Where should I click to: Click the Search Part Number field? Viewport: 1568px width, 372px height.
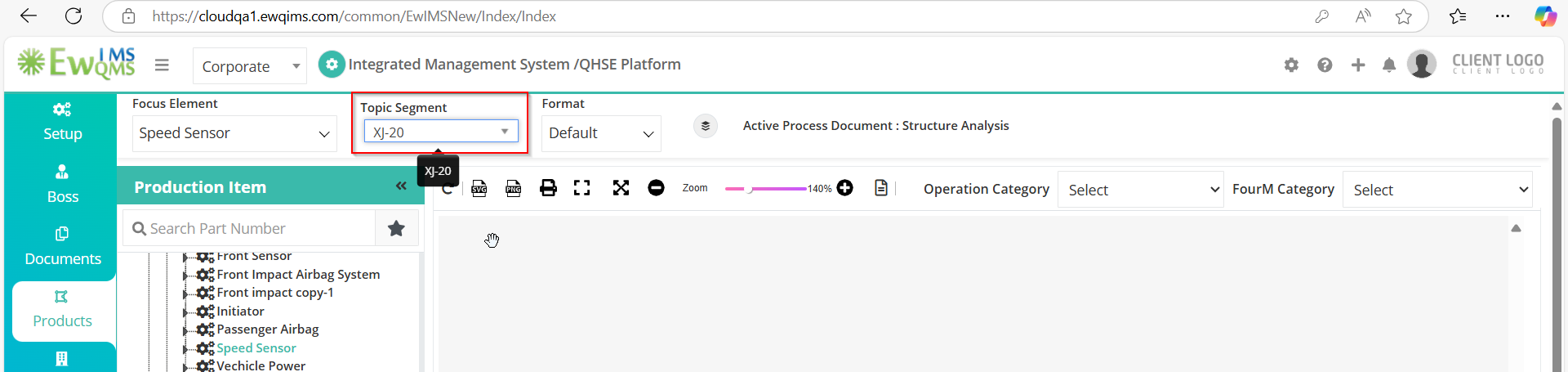pyautogui.click(x=249, y=228)
